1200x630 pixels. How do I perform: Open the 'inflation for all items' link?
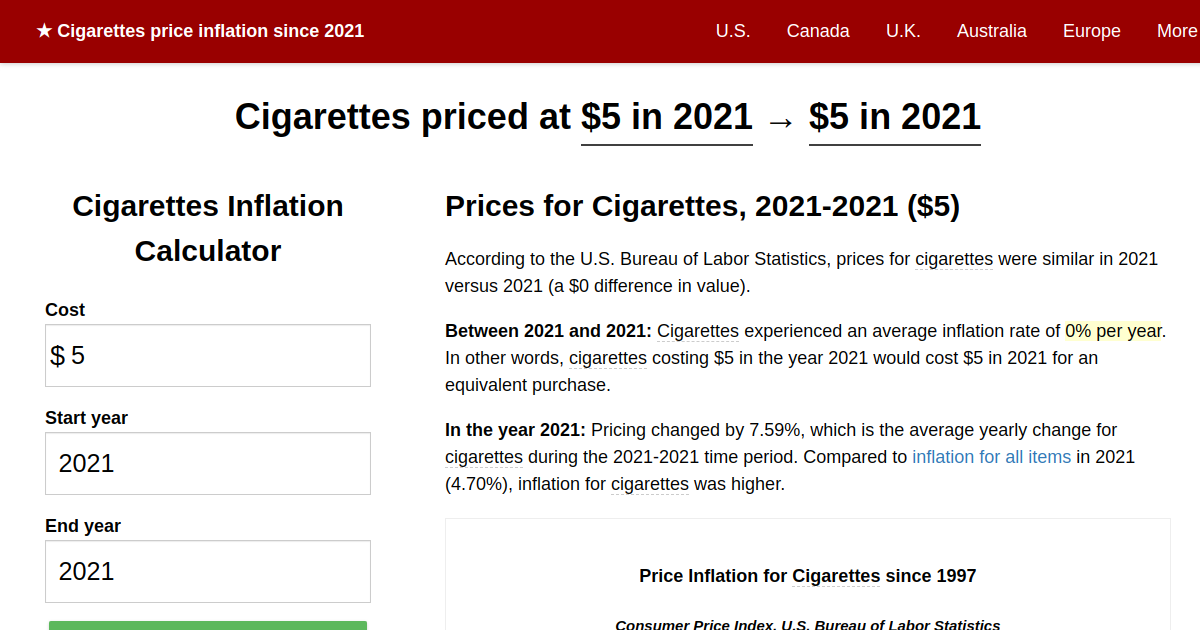(x=991, y=457)
